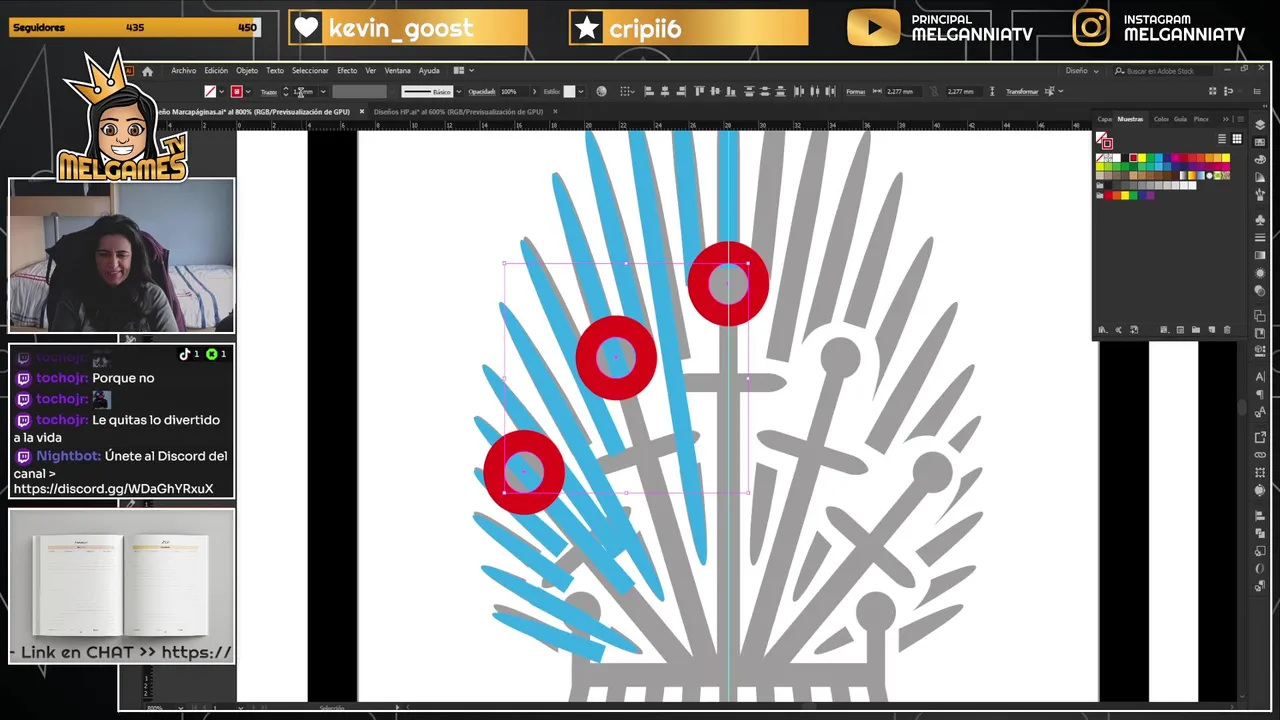Select the selected red swatch in Muestras
1280x720 pixels.
coord(1133,158)
